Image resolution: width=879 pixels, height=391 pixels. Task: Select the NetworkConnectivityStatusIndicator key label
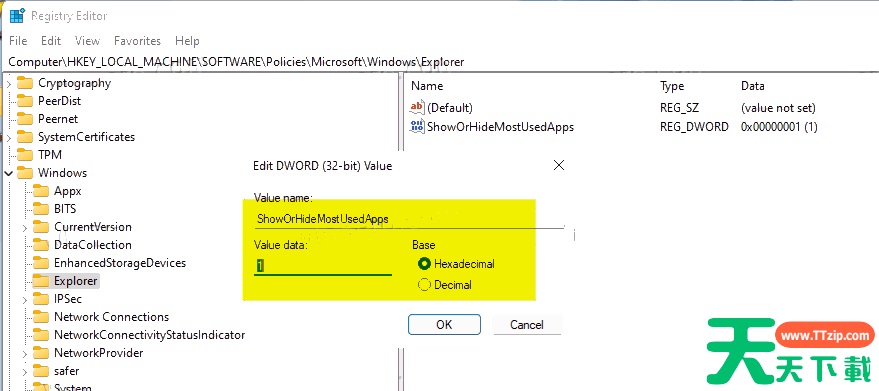pyautogui.click(x=150, y=335)
